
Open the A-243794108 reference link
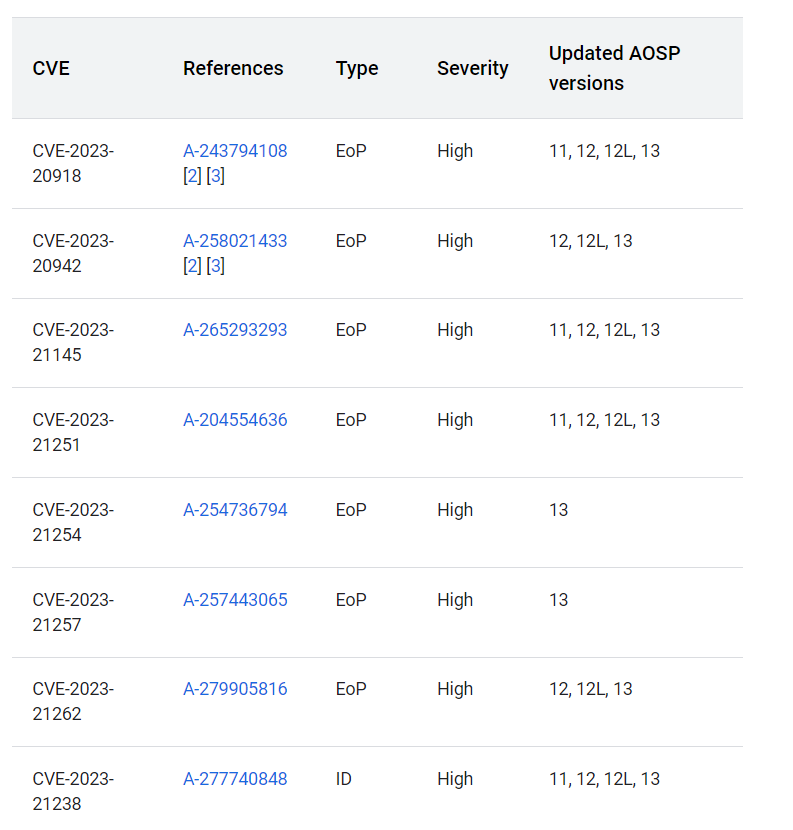click(235, 151)
